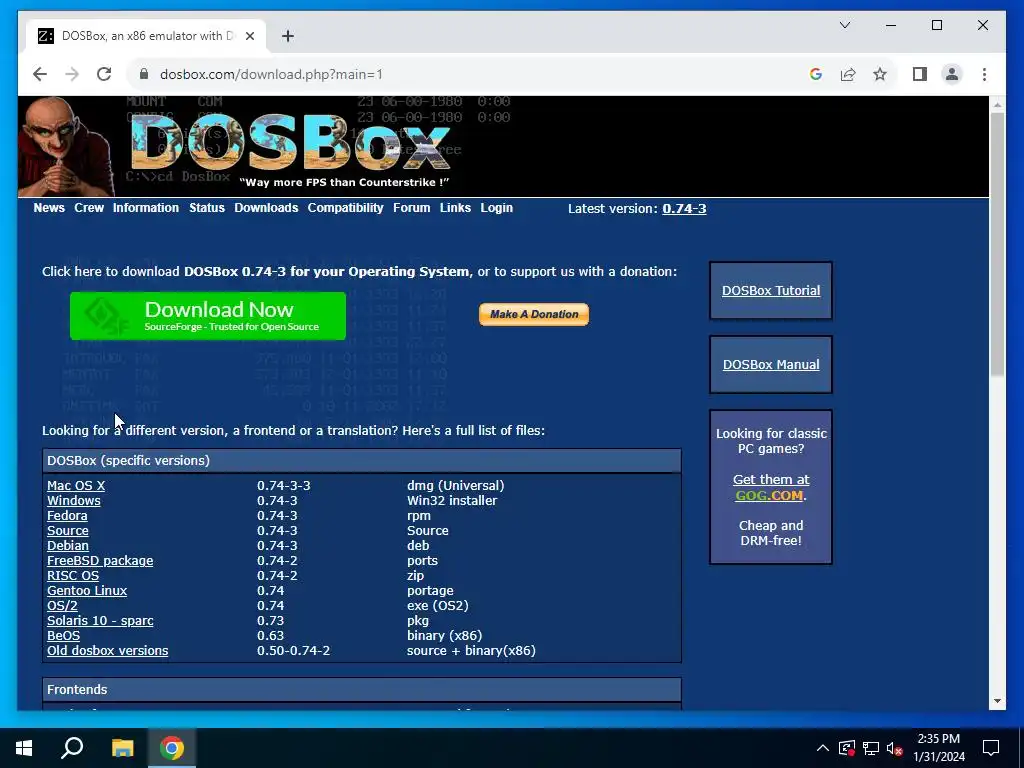This screenshot has width=1024, height=768.
Task: Click the latest version 0.74-3 link
Action: tap(684, 208)
